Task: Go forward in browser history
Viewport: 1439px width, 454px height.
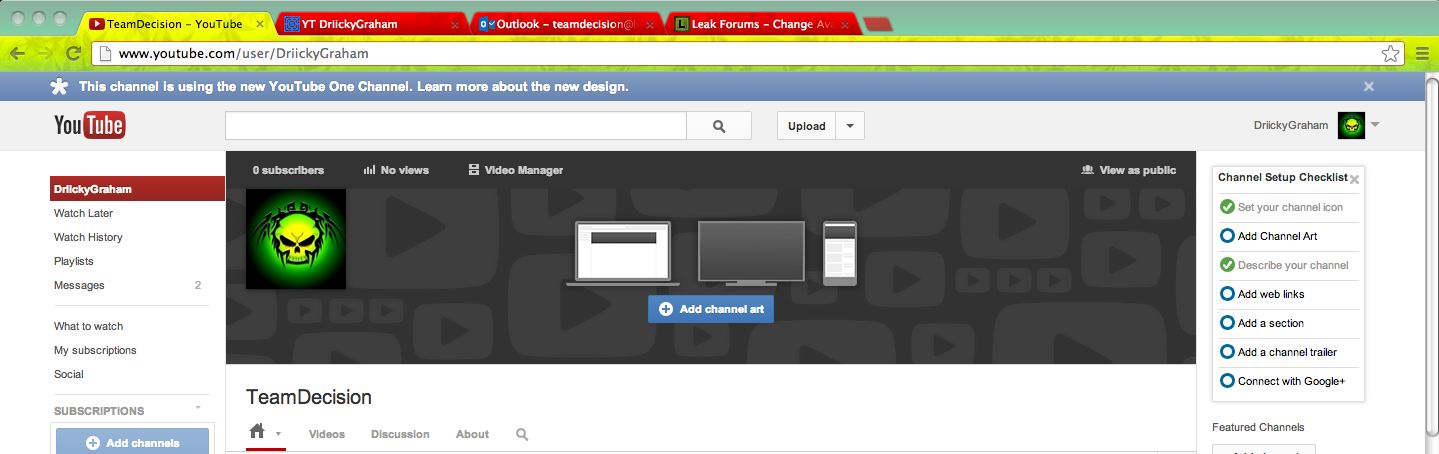Action: (45, 54)
